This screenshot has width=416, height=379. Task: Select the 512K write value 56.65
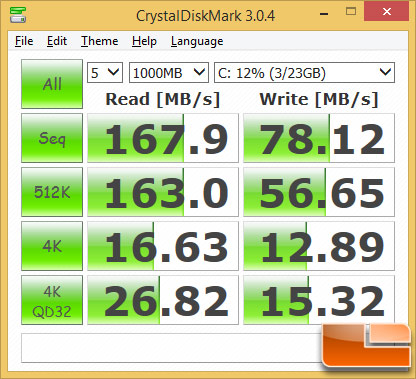pos(319,192)
